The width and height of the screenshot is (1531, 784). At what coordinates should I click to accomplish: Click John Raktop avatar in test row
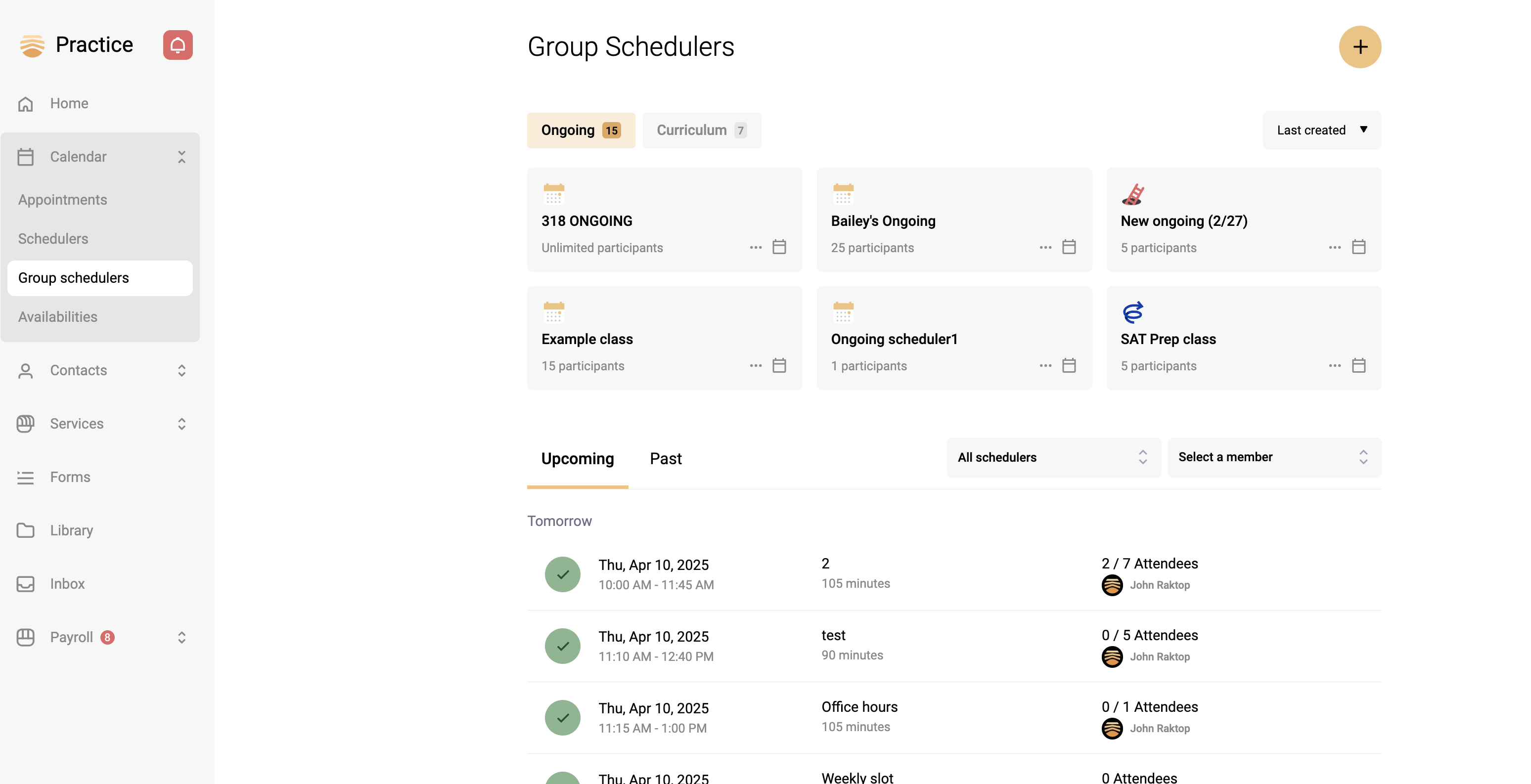point(1112,657)
